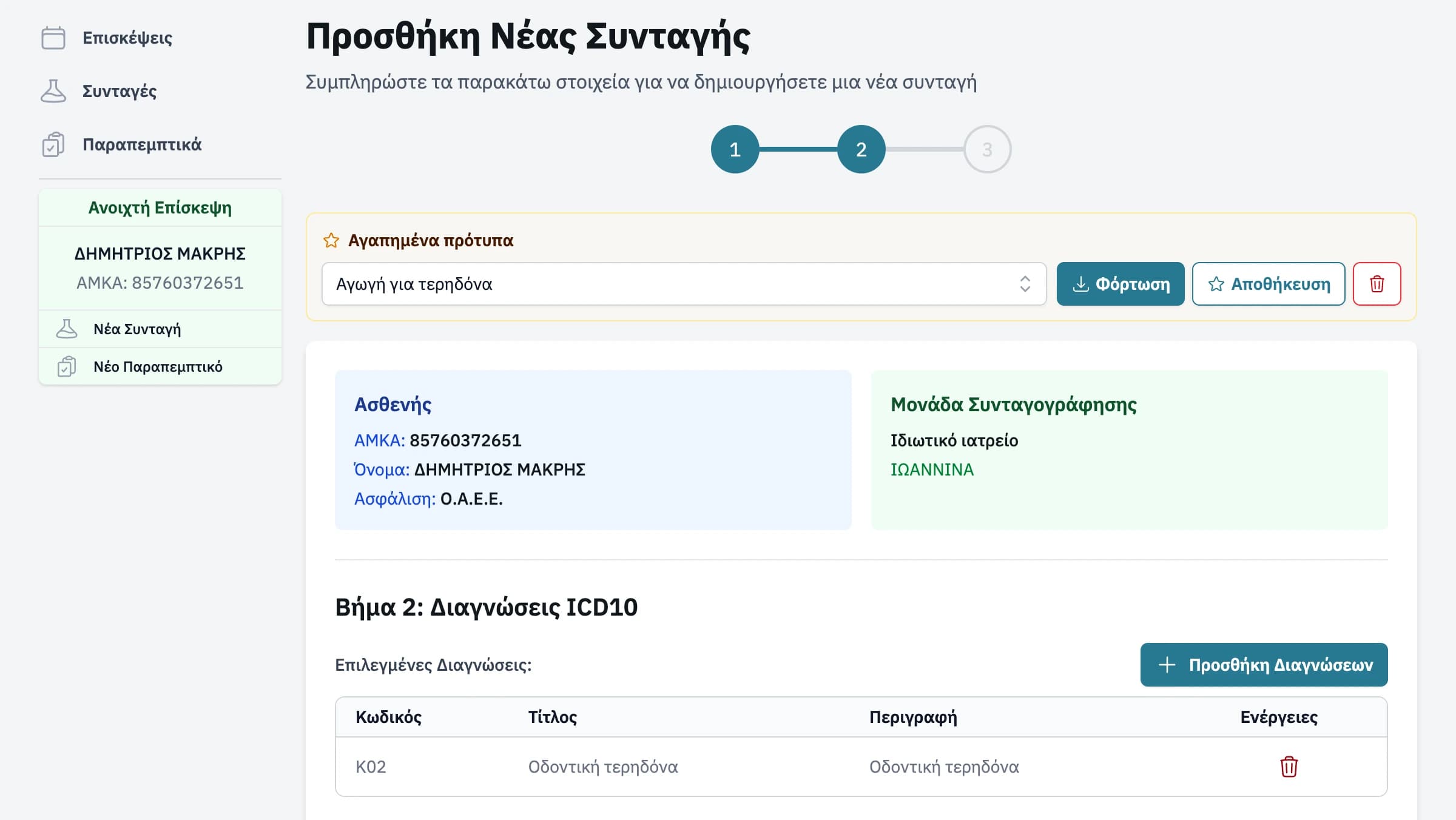Click the clipboard icon beside Παραπεμπτικά
This screenshot has width=1456, height=820.
[53, 144]
